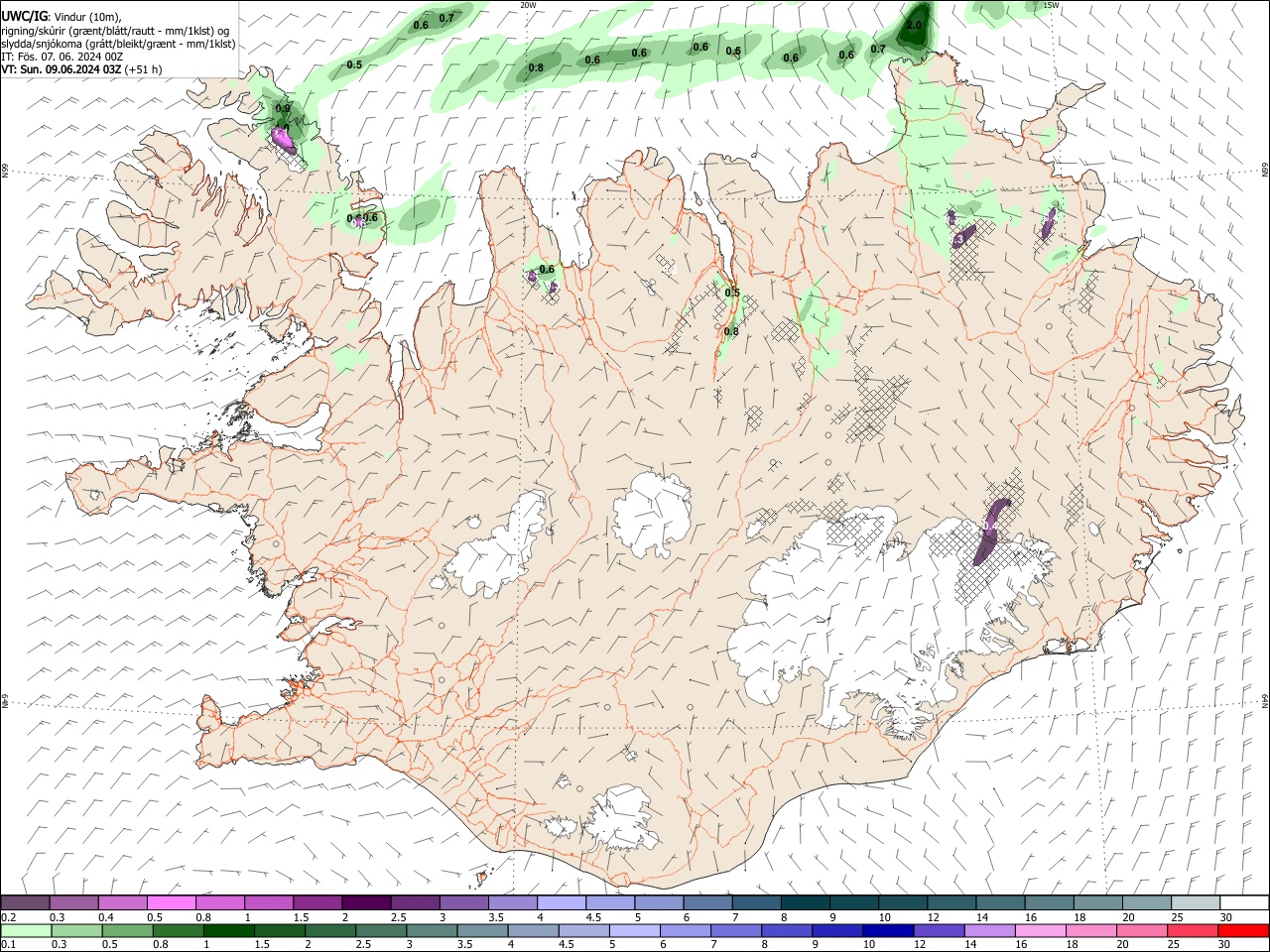
Task: Pick the palest green first rain legend swatch
Action: [x=26, y=930]
